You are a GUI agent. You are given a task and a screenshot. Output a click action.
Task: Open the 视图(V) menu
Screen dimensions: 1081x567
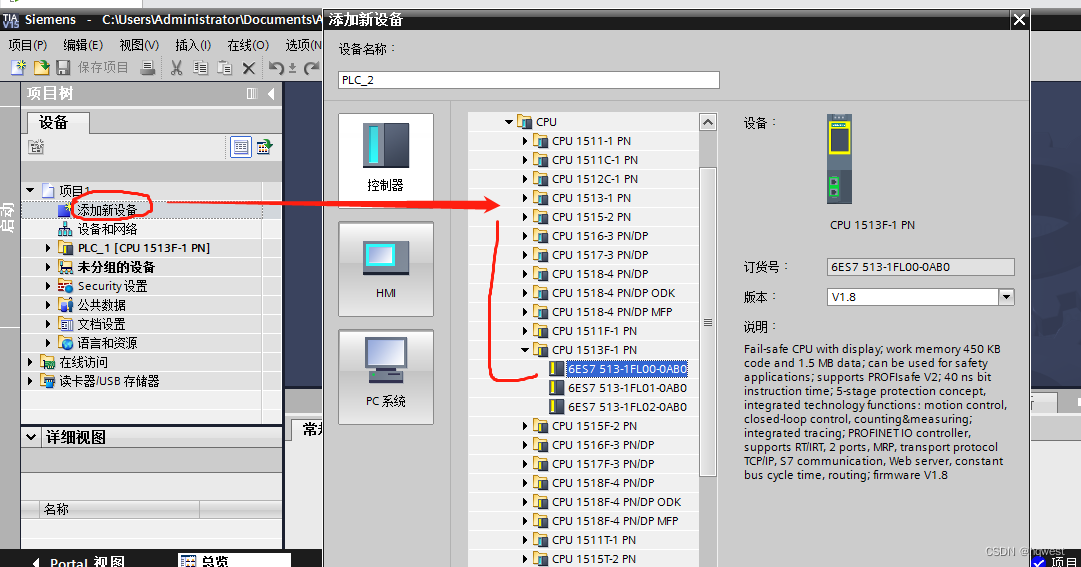[139, 45]
